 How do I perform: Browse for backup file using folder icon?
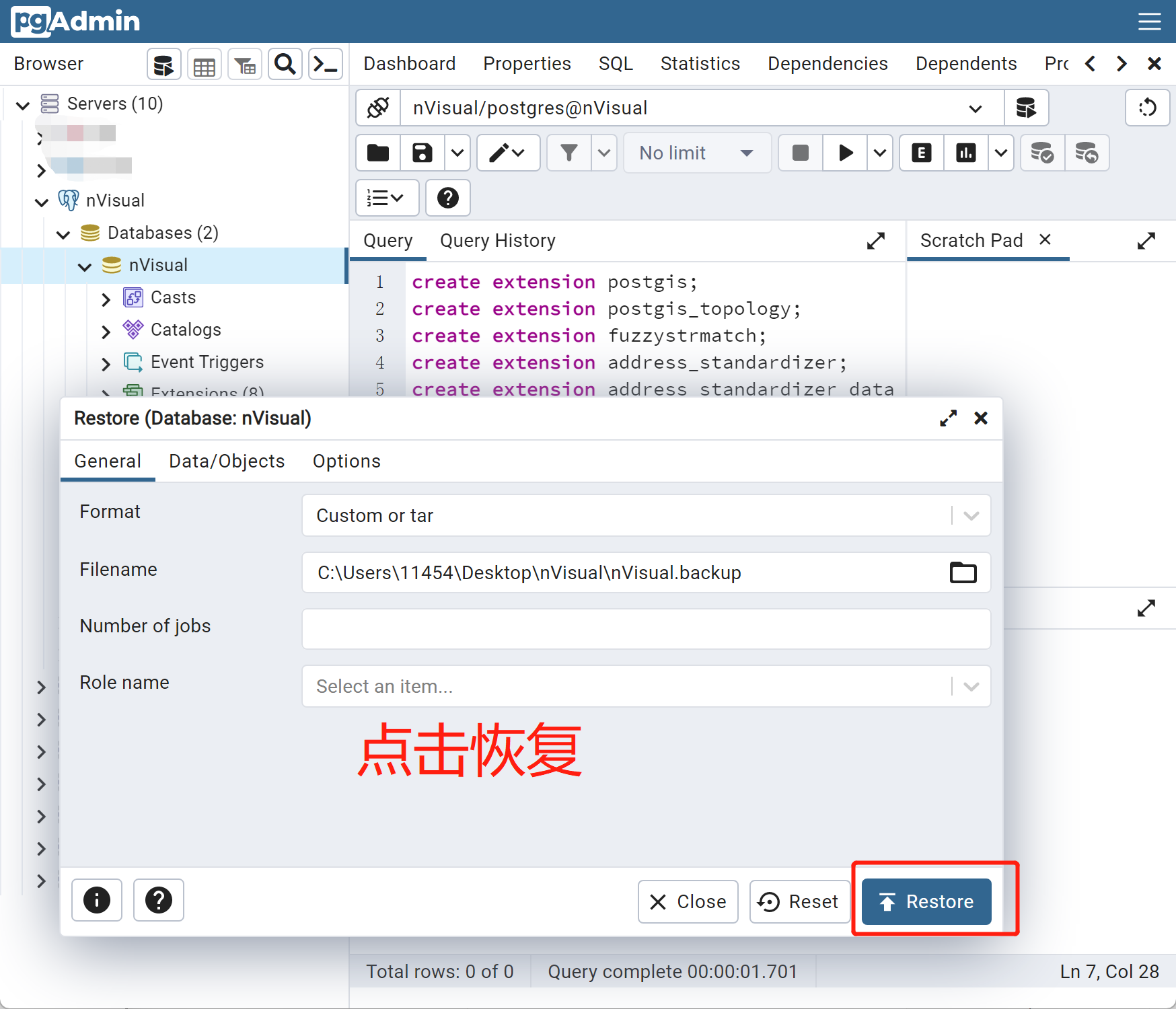(963, 572)
